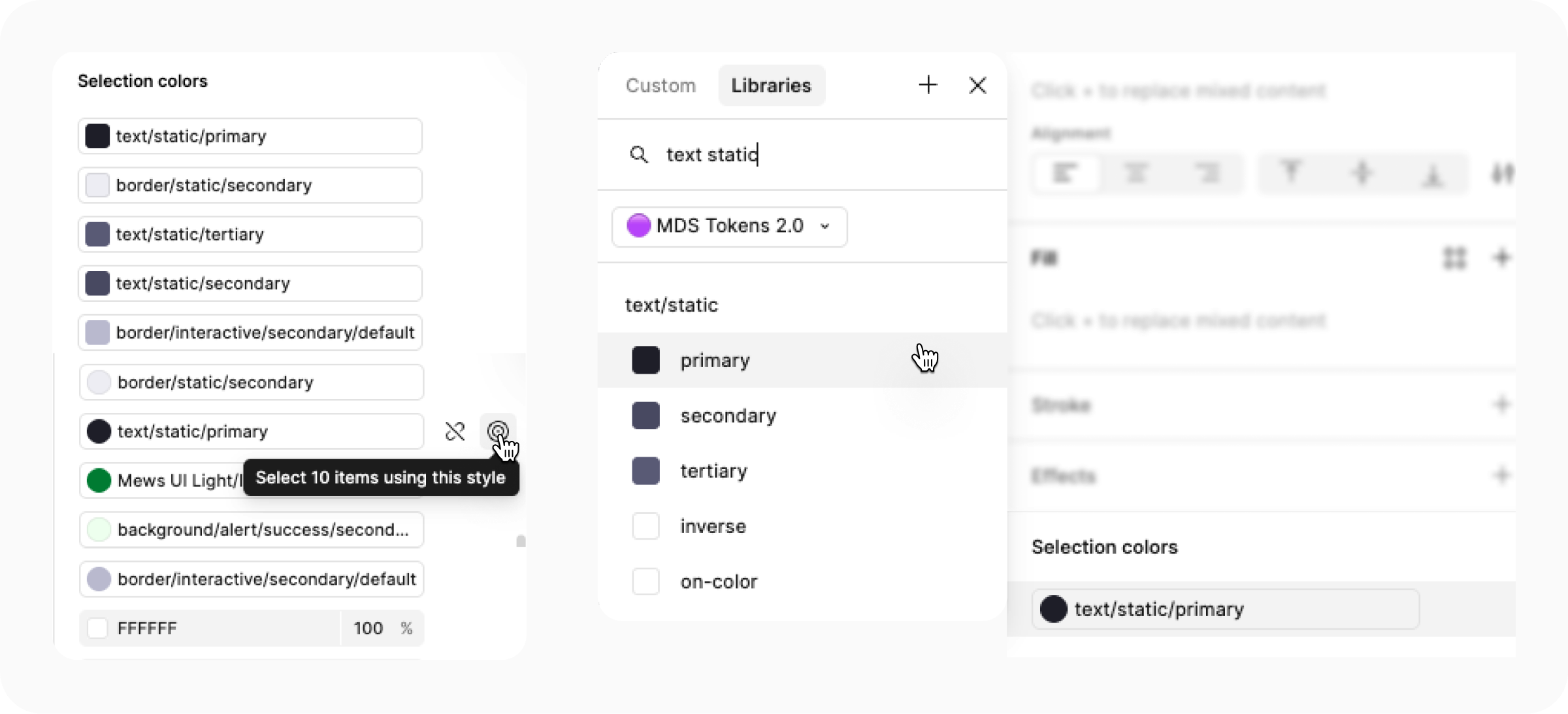
Task: Click the search magnifier icon
Action: (x=640, y=155)
